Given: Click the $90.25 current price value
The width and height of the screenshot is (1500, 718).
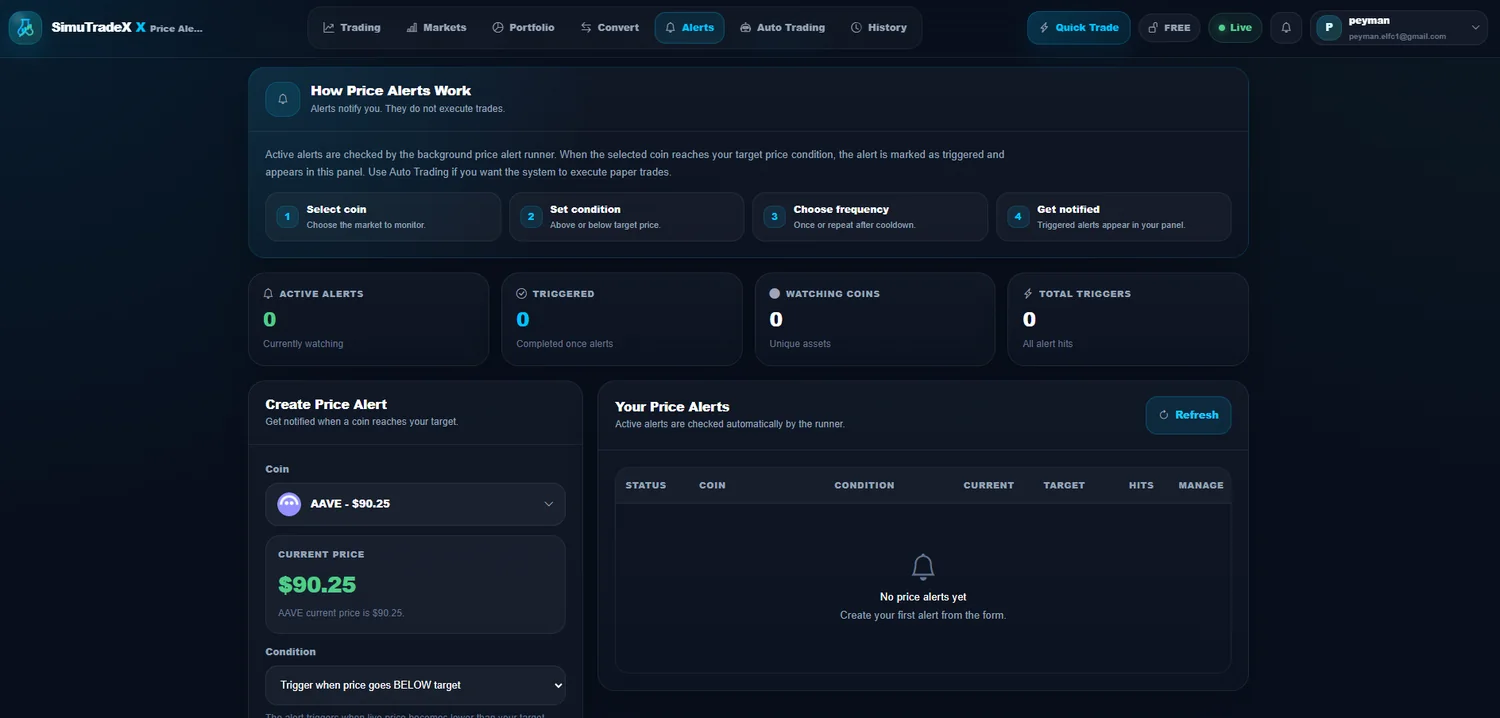Looking at the screenshot, I should (x=317, y=585).
